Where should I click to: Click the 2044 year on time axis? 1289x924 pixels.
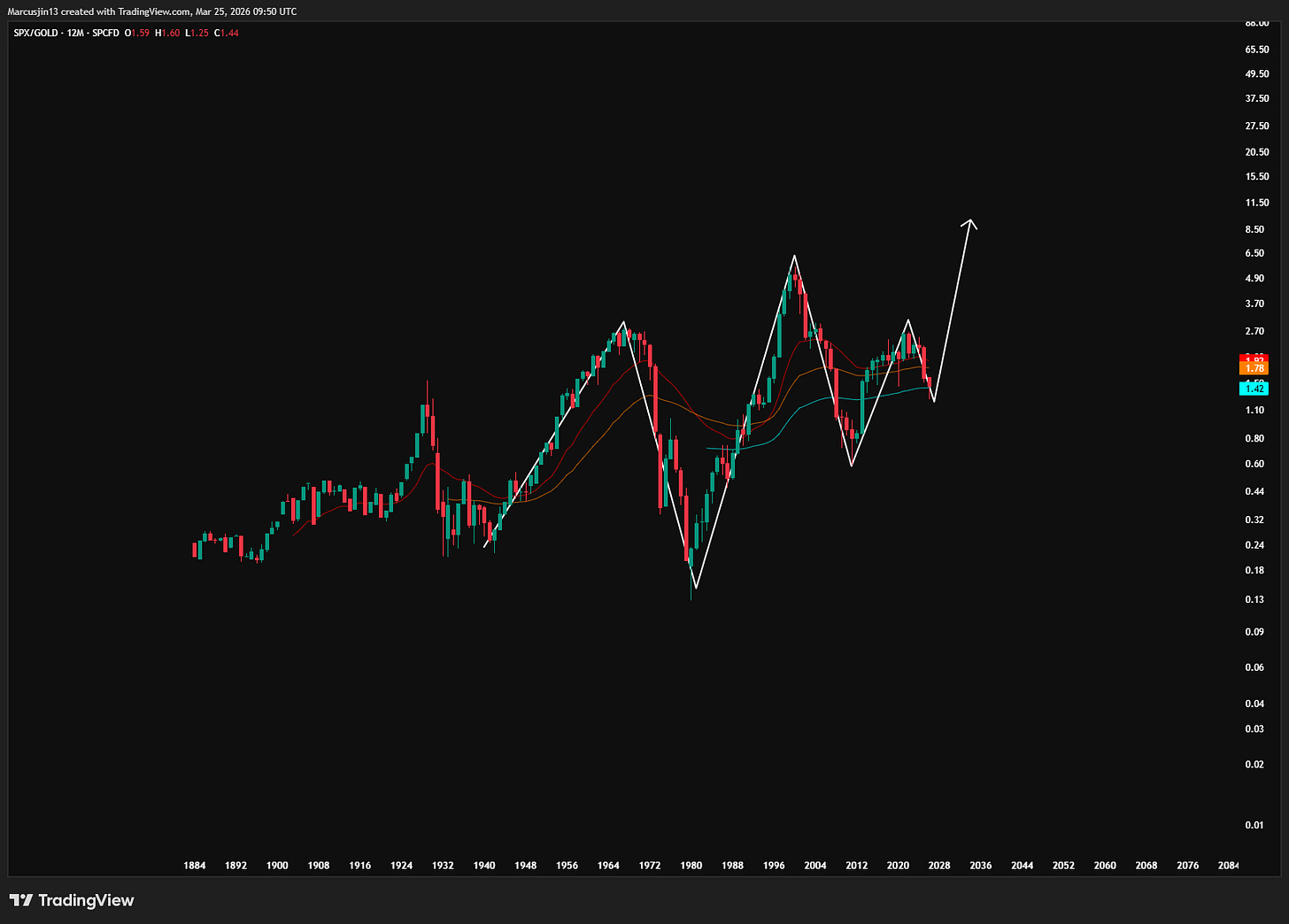coord(1023,866)
